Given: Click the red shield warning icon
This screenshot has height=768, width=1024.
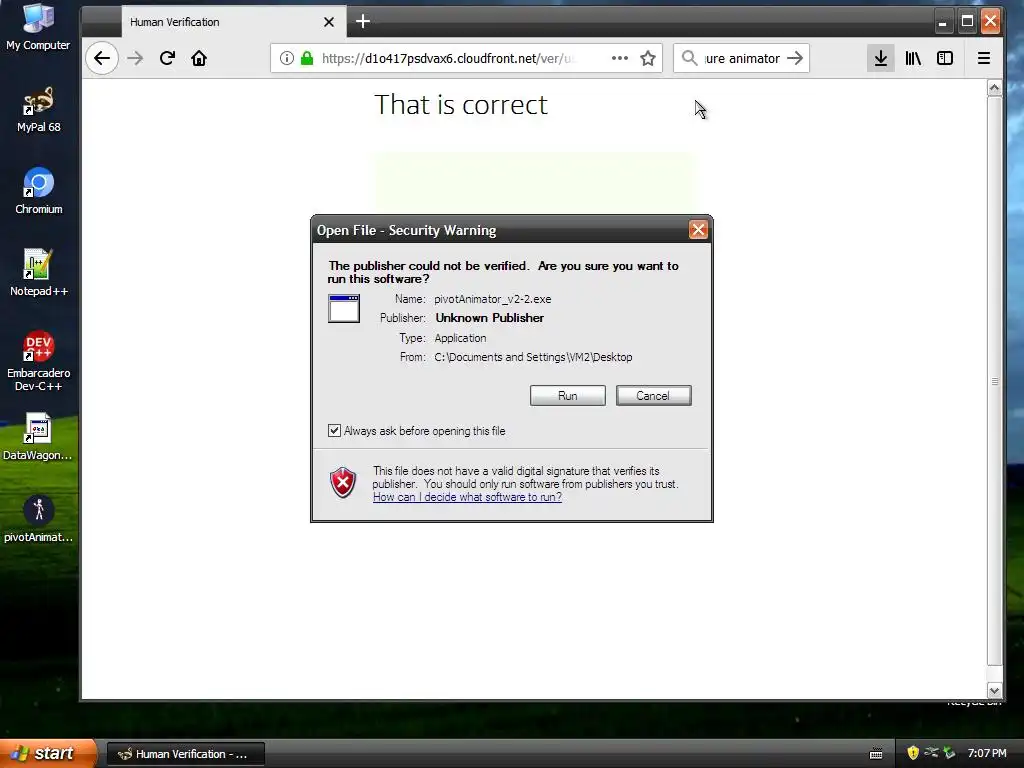Looking at the screenshot, I should click(343, 483).
